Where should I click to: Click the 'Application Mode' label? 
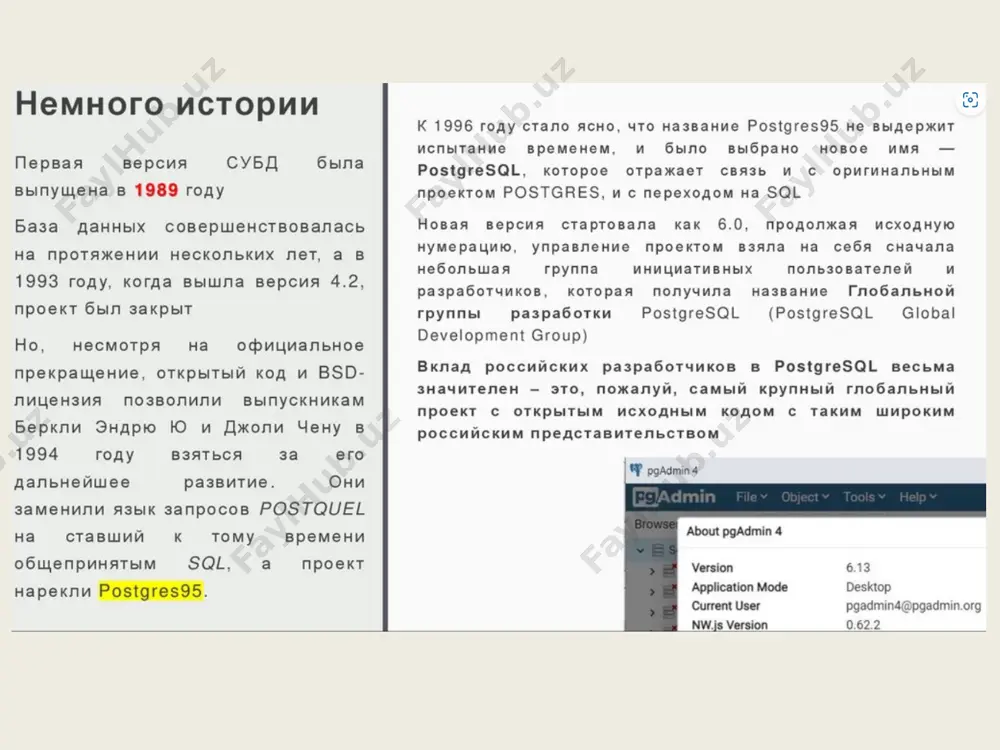point(740,587)
